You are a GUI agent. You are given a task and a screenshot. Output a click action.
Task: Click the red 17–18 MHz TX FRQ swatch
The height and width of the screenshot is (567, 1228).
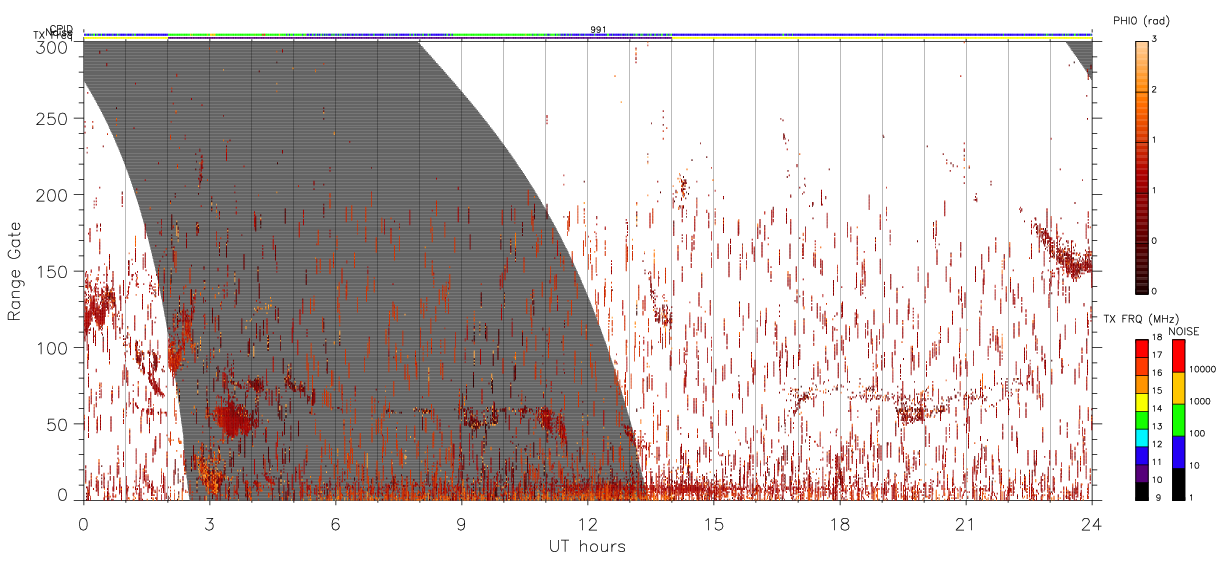coord(1141,349)
